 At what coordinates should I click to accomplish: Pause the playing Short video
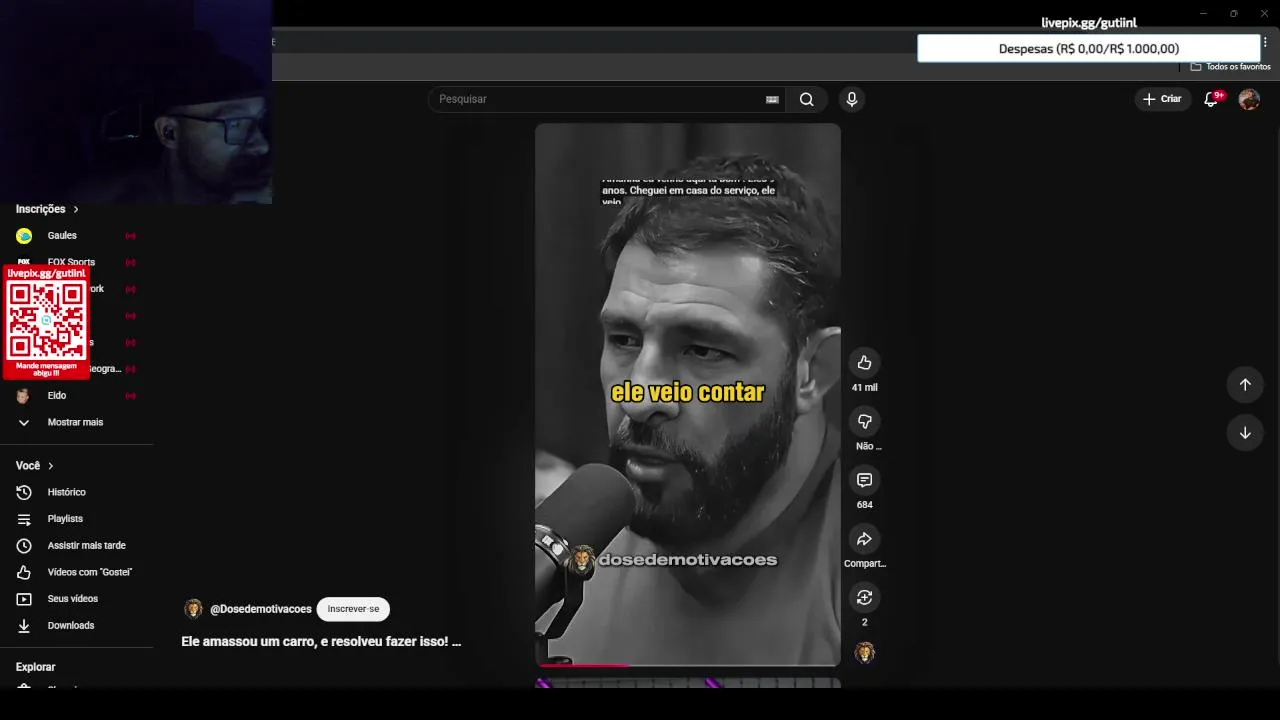click(687, 394)
